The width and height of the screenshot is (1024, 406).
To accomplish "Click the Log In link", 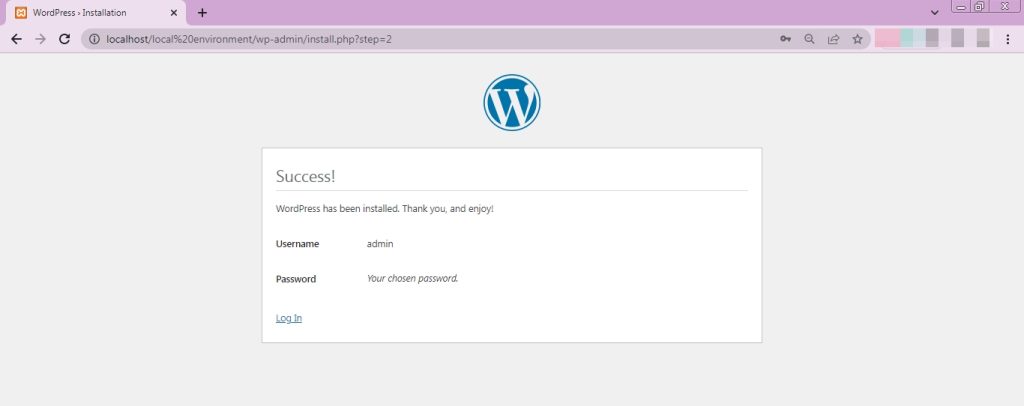I will [x=289, y=319].
